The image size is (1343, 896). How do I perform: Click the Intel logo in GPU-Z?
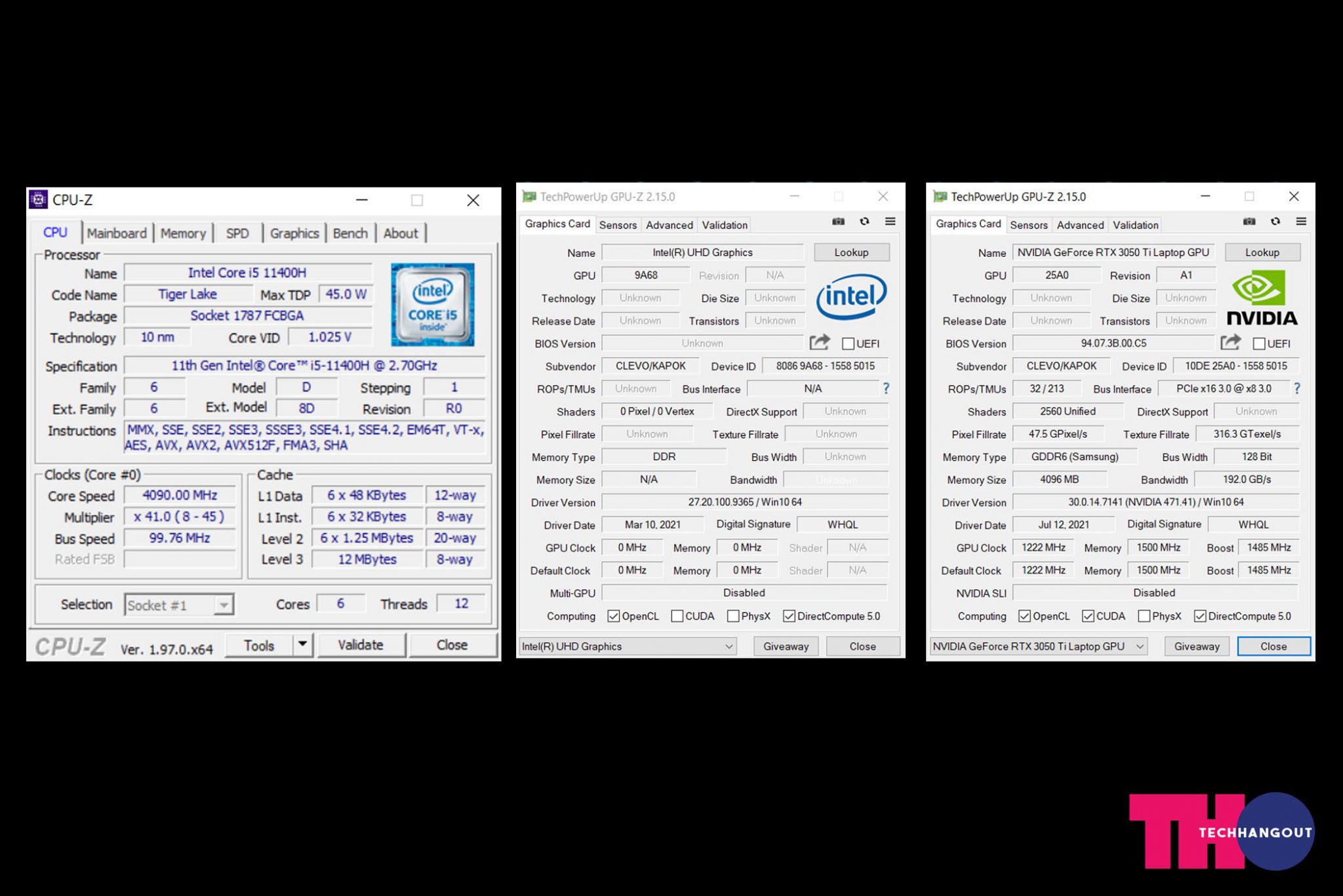tap(851, 296)
